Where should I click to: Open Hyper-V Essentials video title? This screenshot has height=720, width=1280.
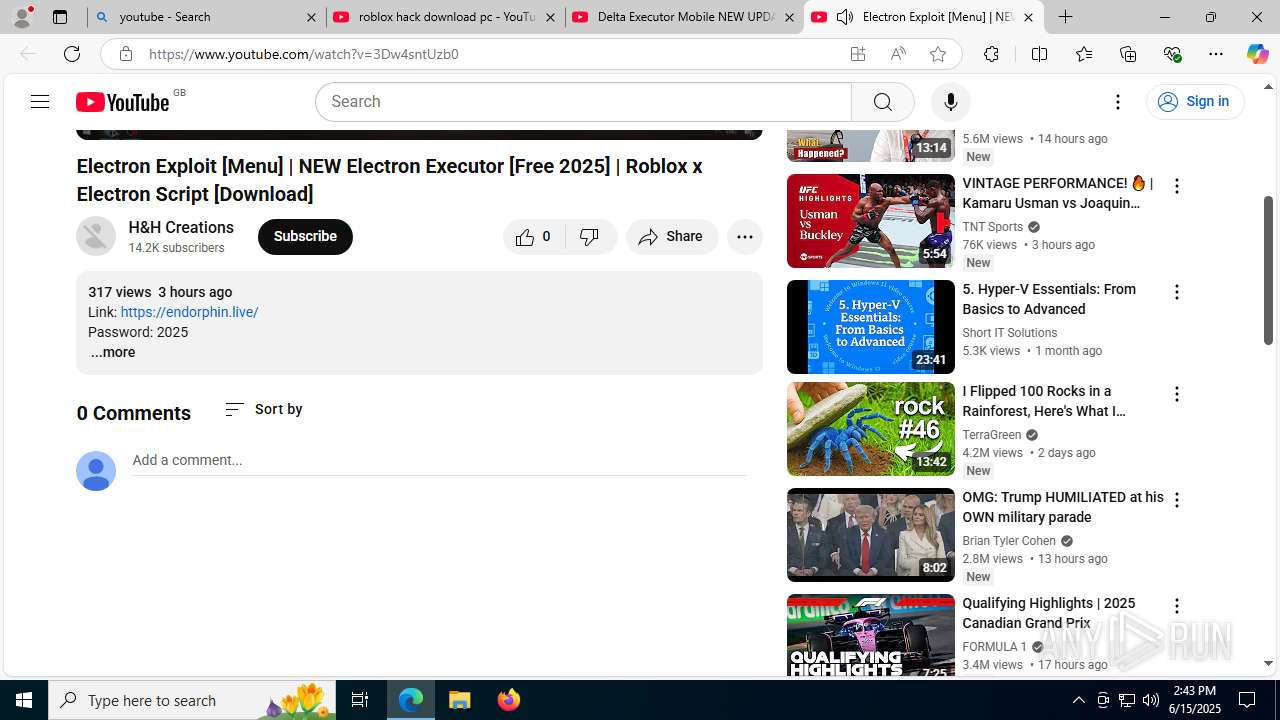(1049, 299)
